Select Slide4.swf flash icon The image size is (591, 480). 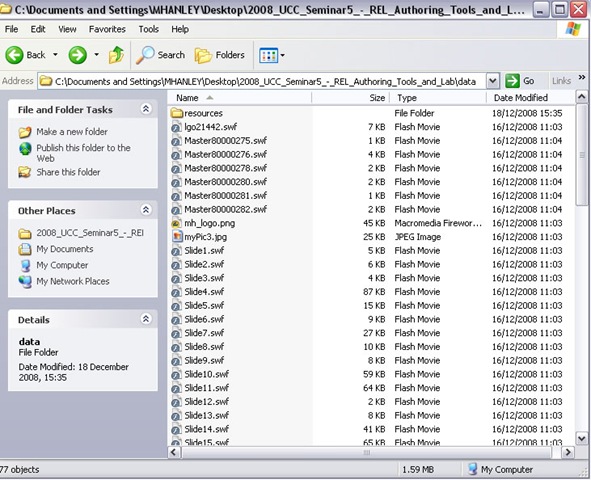pyautogui.click(x=176, y=292)
